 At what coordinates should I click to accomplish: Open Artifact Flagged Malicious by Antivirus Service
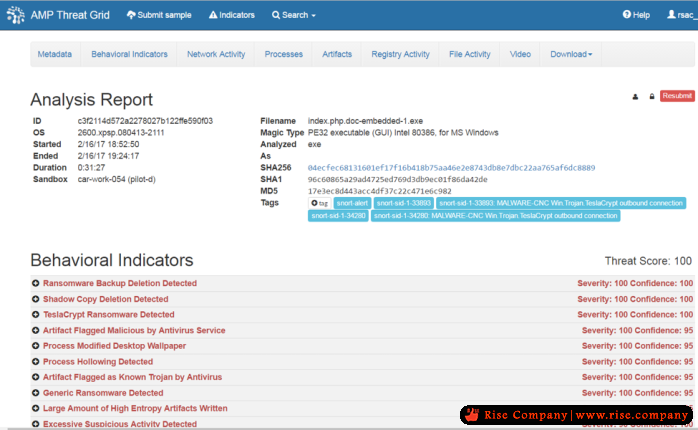[x=134, y=330]
